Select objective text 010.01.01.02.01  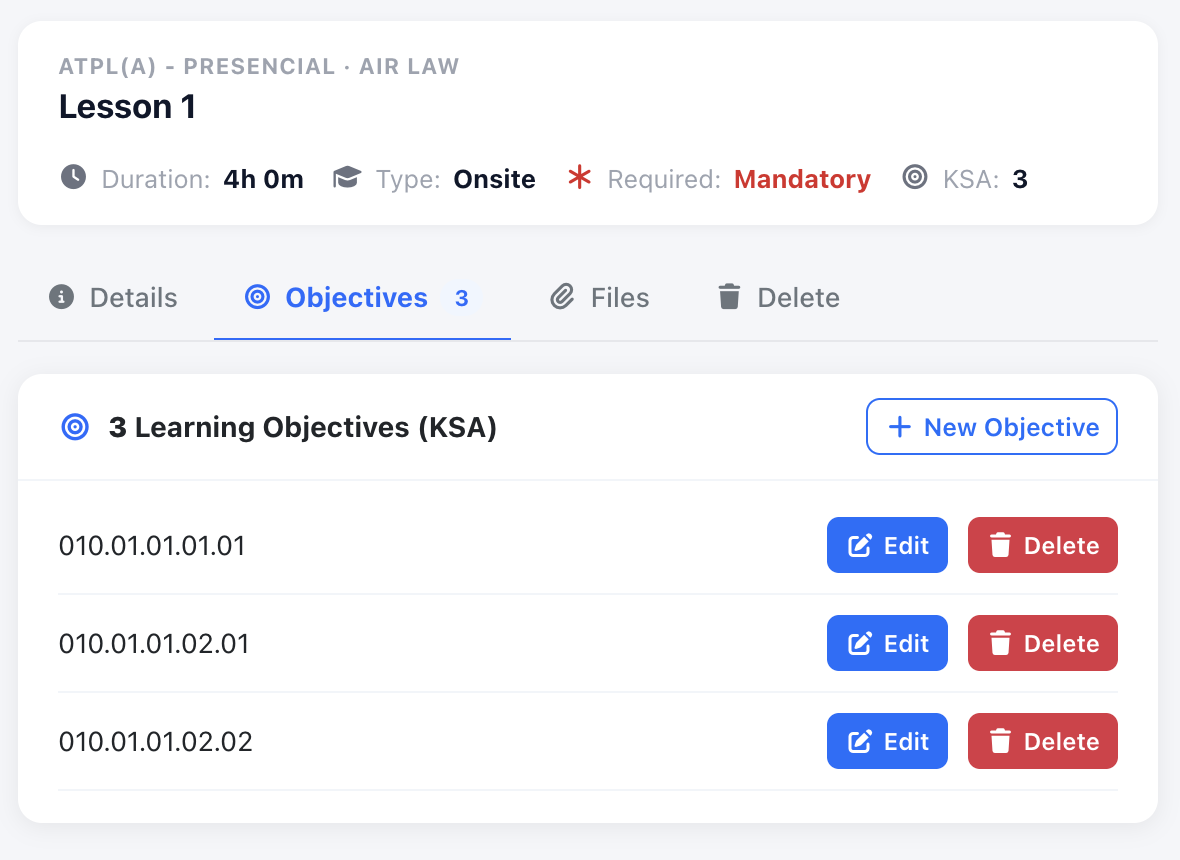click(x=154, y=644)
